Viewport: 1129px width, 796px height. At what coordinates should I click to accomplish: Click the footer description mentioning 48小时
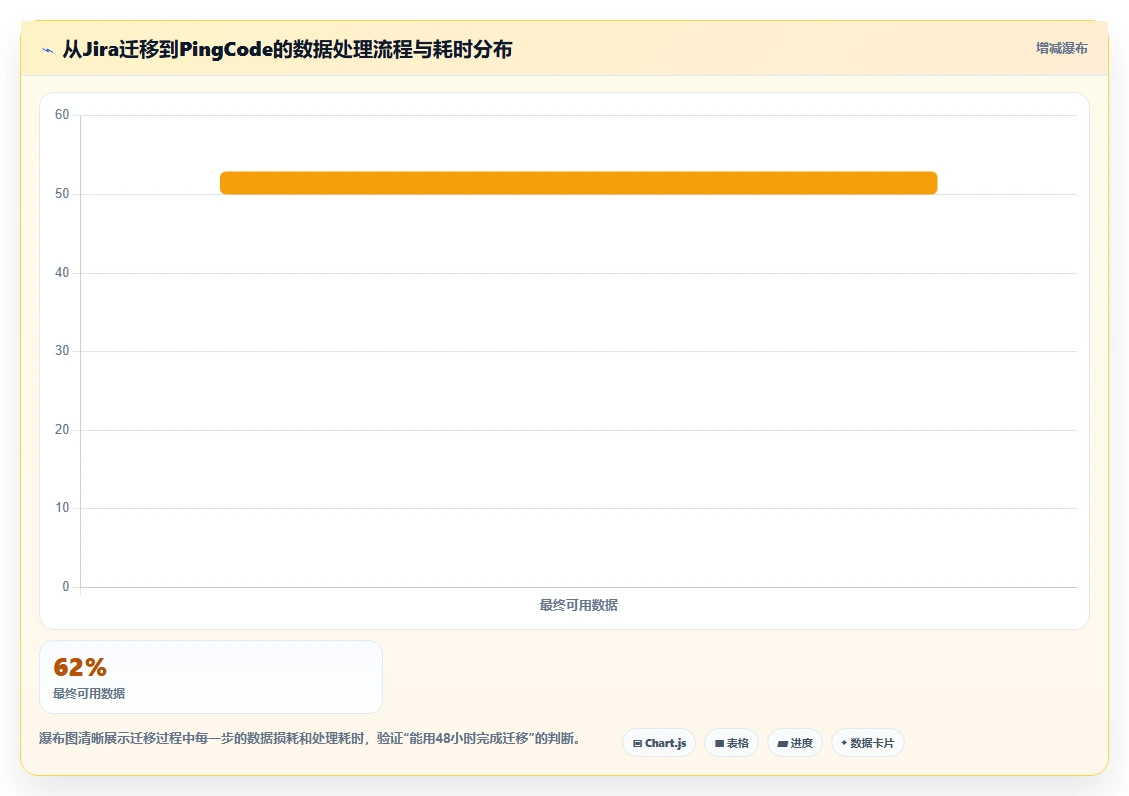pos(310,738)
